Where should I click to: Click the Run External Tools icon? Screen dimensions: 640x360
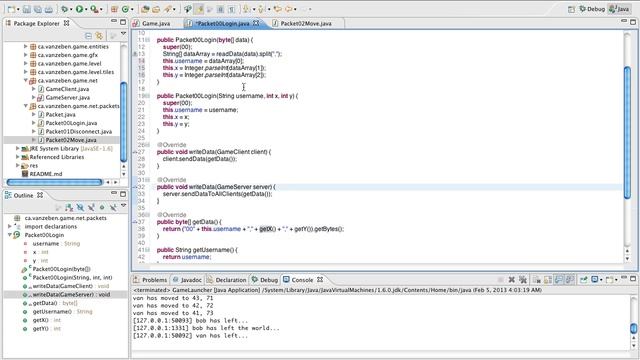(x=94, y=9)
